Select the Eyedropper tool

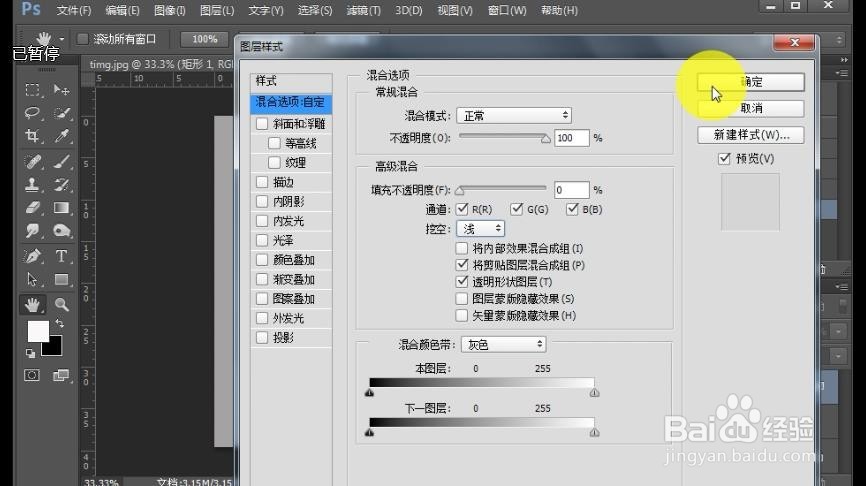click(61, 136)
